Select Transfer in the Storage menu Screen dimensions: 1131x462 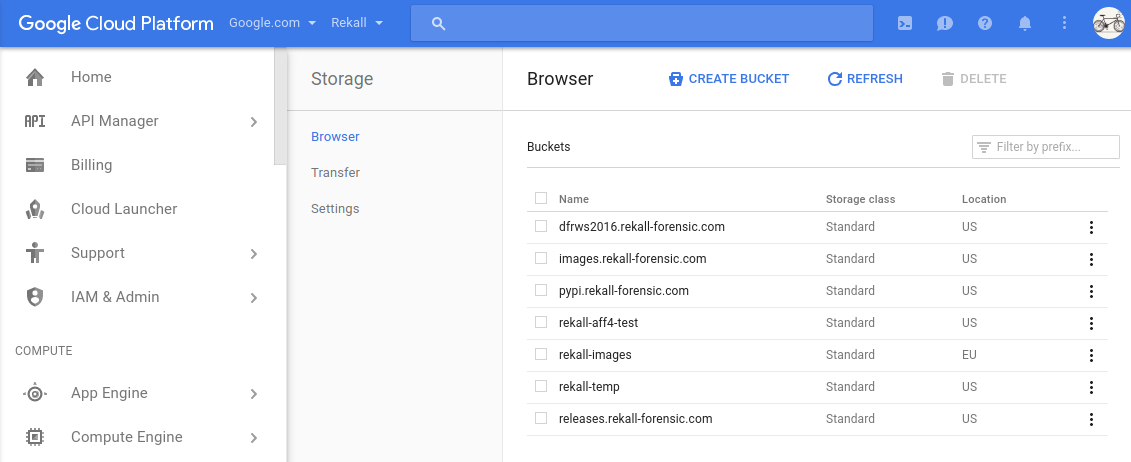pyautogui.click(x=335, y=172)
